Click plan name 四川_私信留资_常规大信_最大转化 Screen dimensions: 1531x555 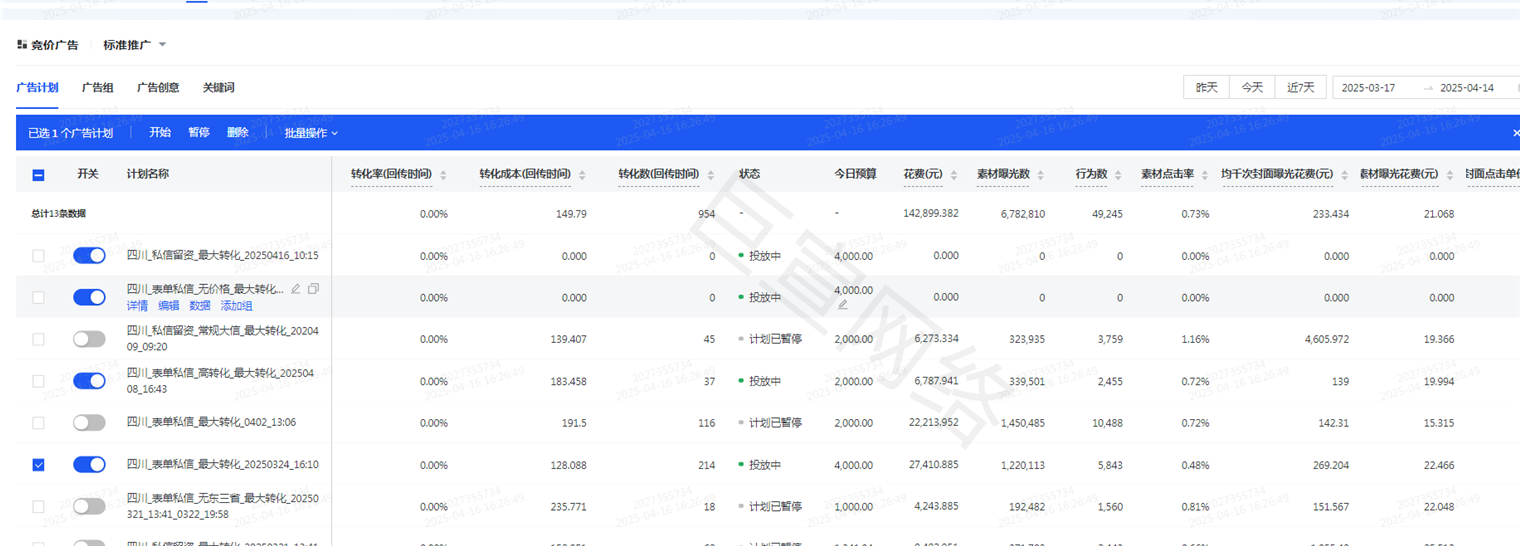(222, 339)
